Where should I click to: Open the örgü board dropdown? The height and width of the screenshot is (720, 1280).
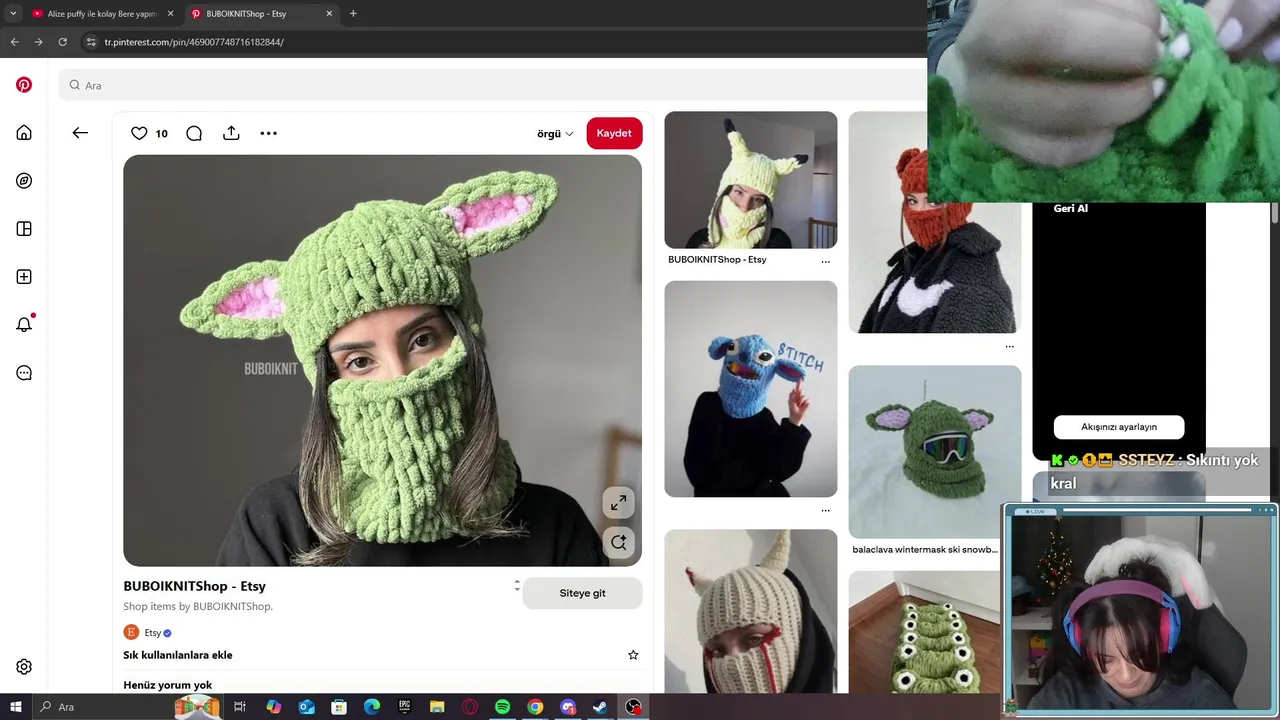coord(555,134)
